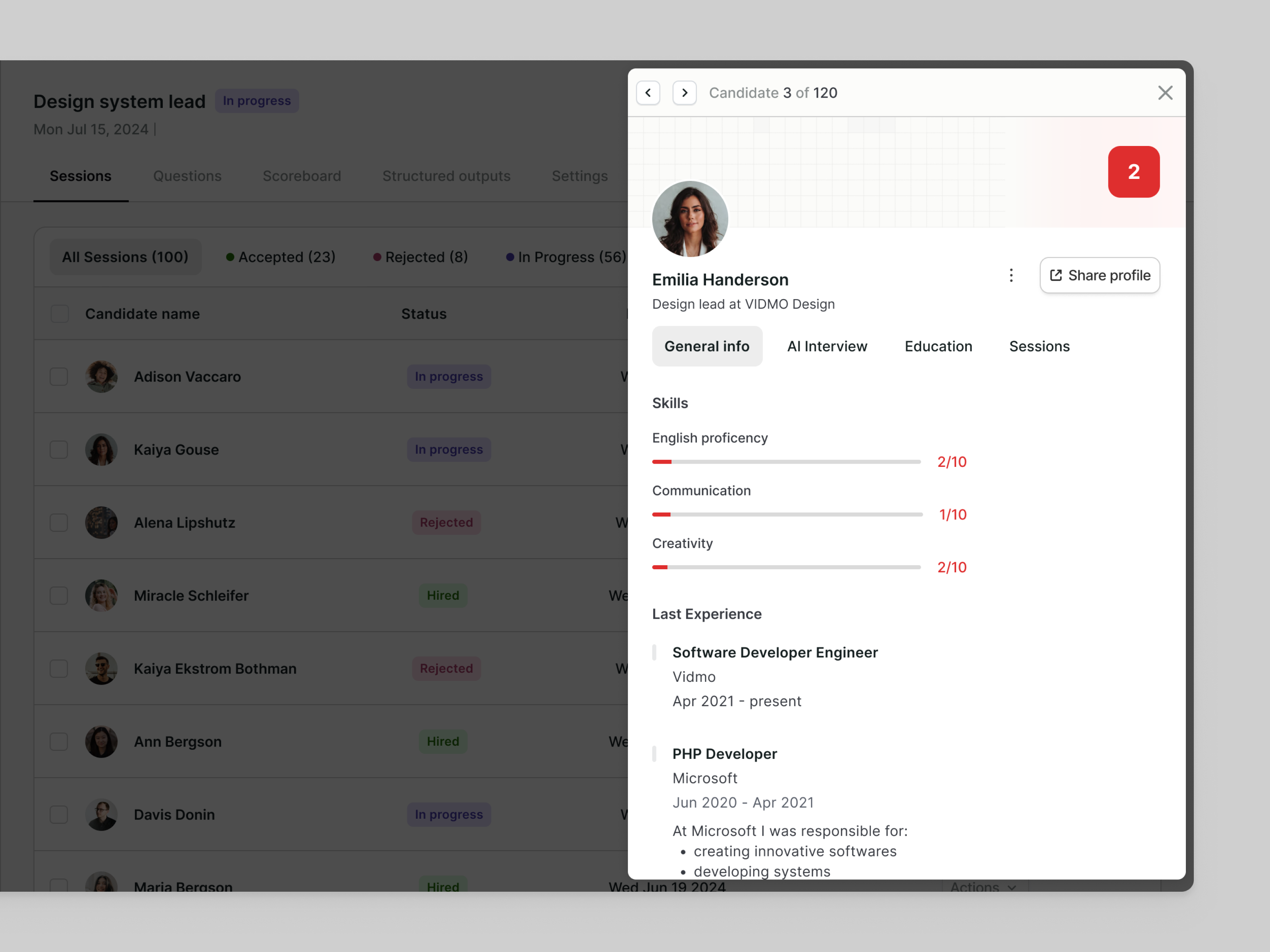Viewport: 1270px width, 952px height.
Task: Go back to the previous candidate
Action: coord(648,93)
